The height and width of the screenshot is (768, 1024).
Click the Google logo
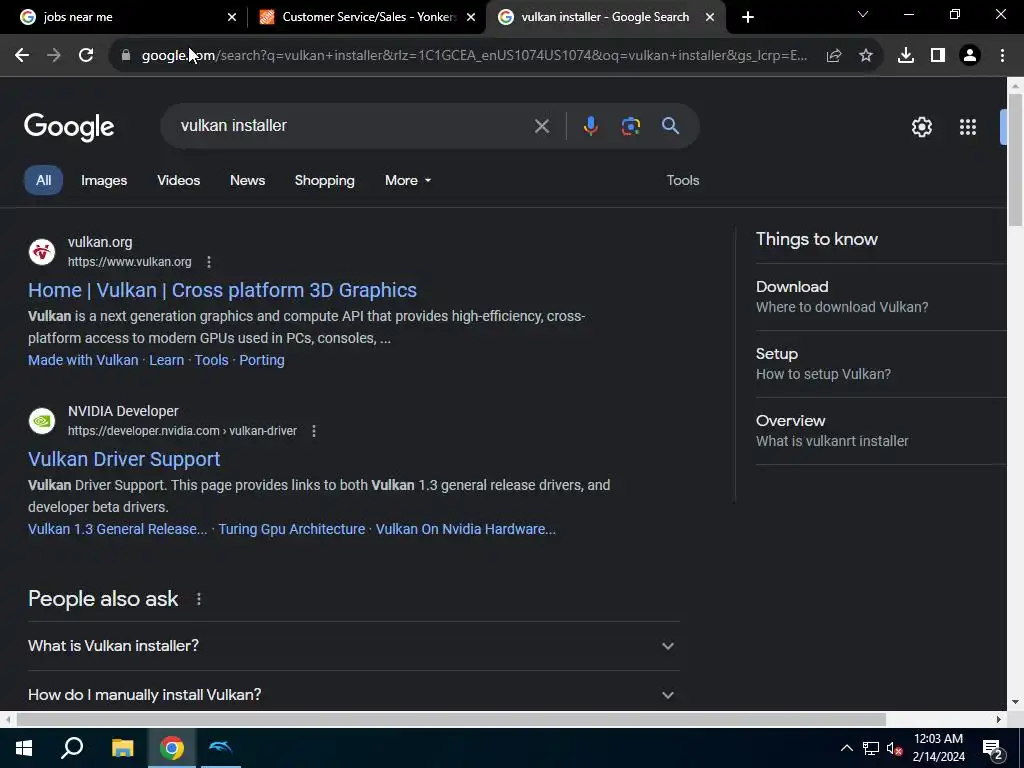tap(69, 127)
